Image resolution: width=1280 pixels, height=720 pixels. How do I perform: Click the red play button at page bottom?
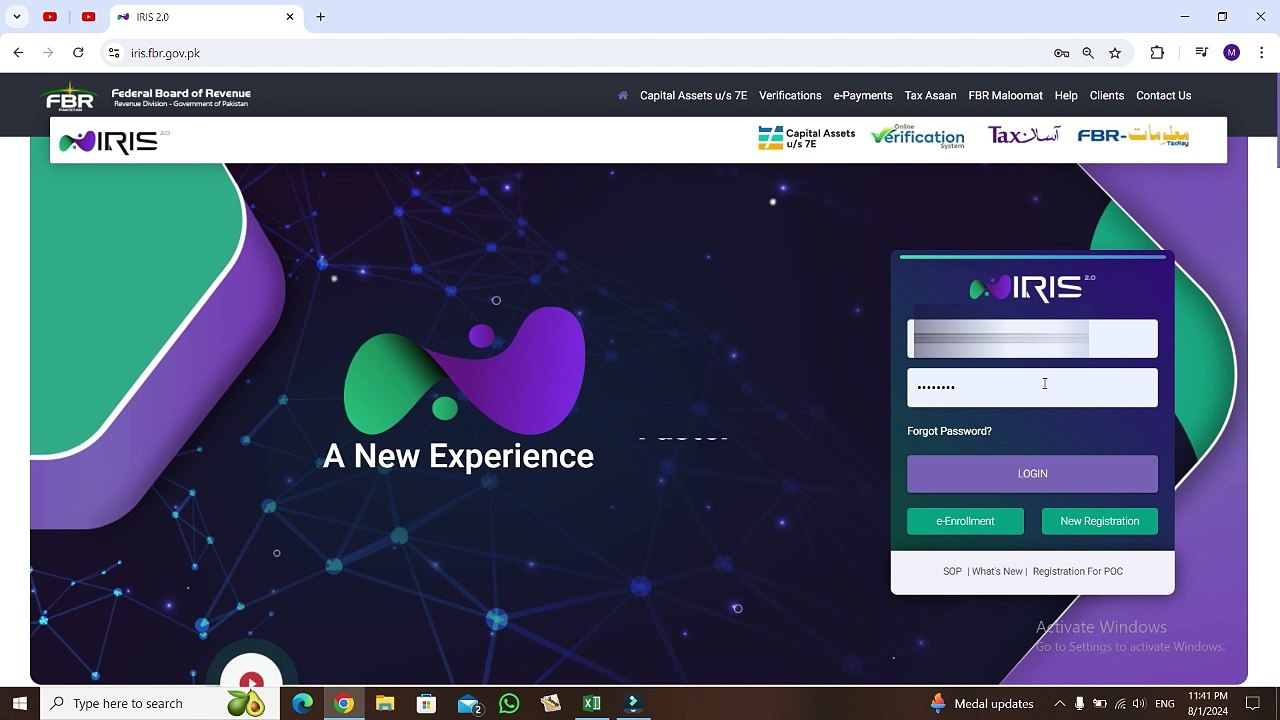(x=251, y=679)
